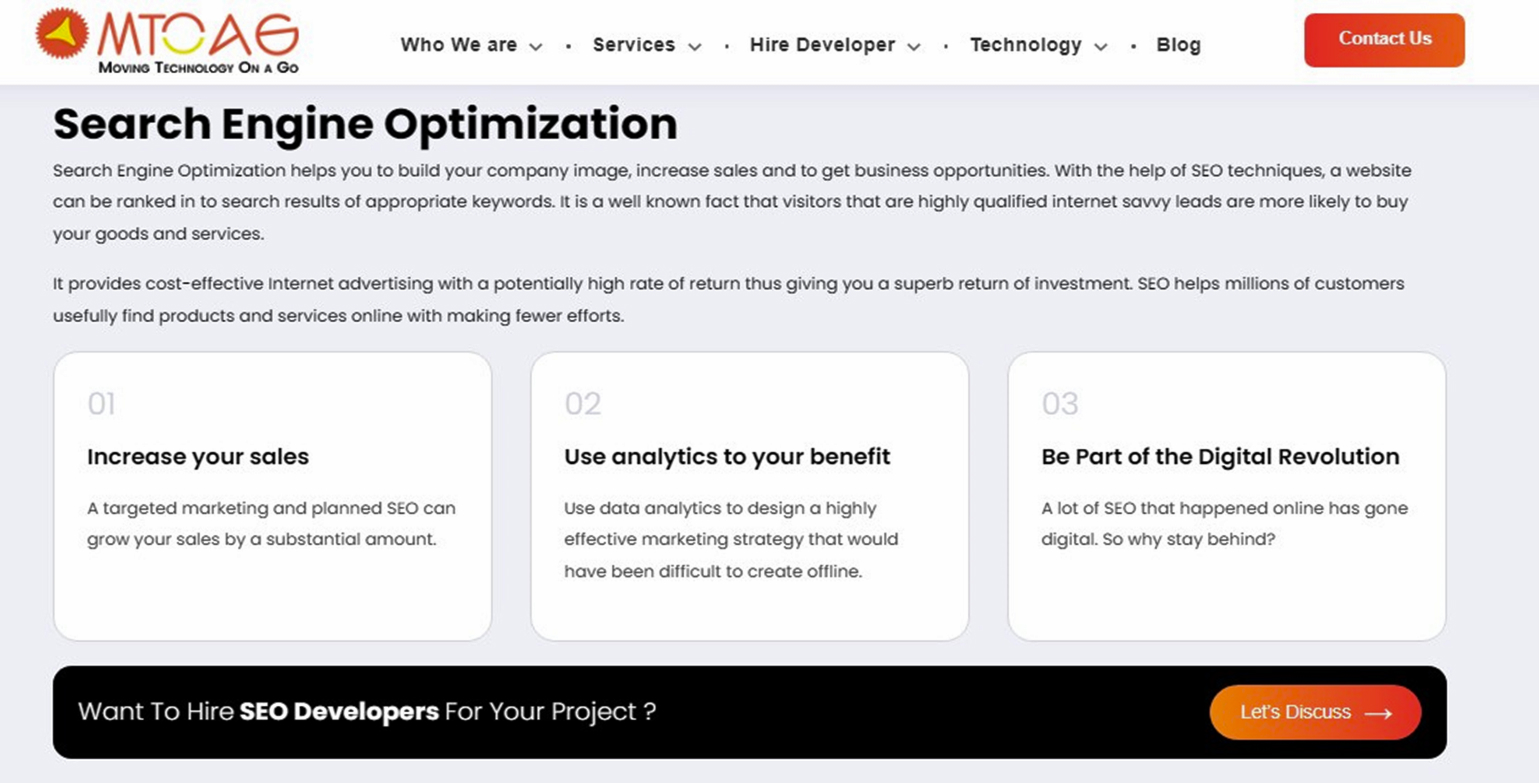Click the Use analytics to your benefit card
The image size is (1539, 783).
point(750,495)
